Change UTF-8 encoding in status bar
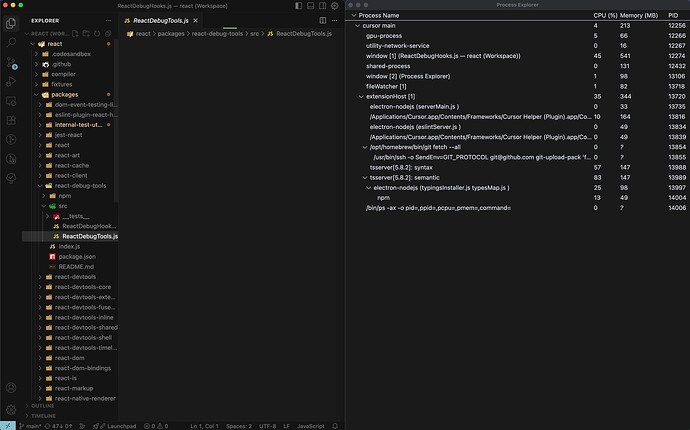This screenshot has width=690, height=430. coord(268,426)
